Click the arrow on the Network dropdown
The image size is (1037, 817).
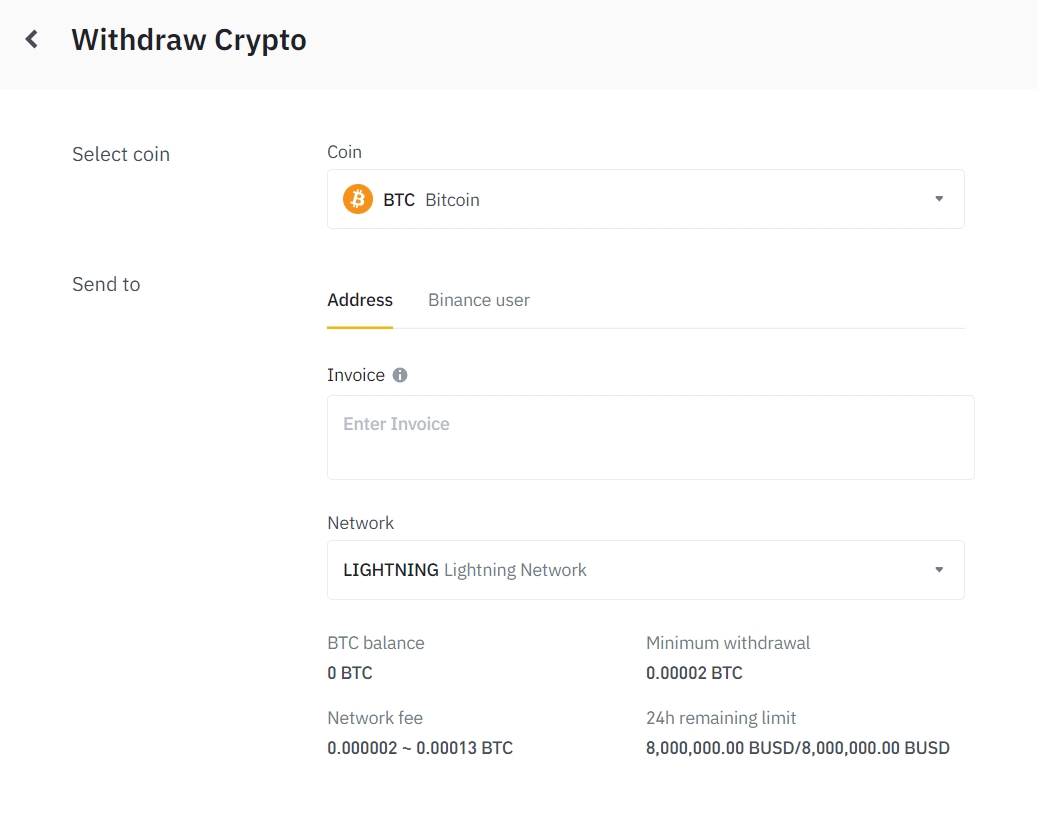938,570
